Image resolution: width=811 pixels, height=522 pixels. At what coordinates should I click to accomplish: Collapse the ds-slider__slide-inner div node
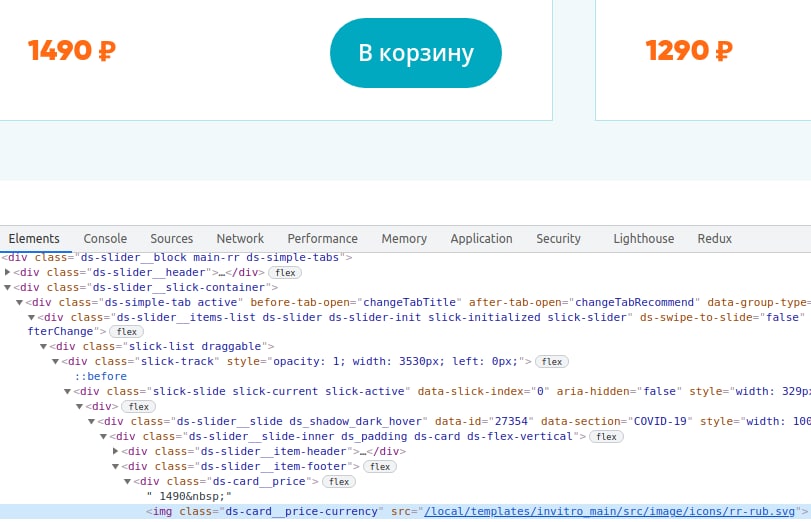pos(103,436)
